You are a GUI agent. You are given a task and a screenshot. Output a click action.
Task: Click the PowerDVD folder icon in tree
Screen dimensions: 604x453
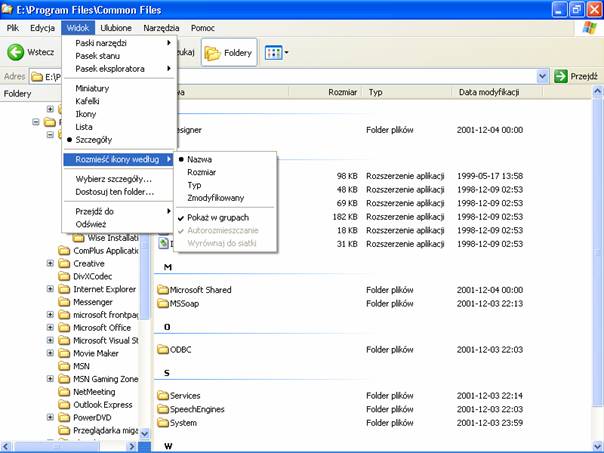click(x=64, y=417)
